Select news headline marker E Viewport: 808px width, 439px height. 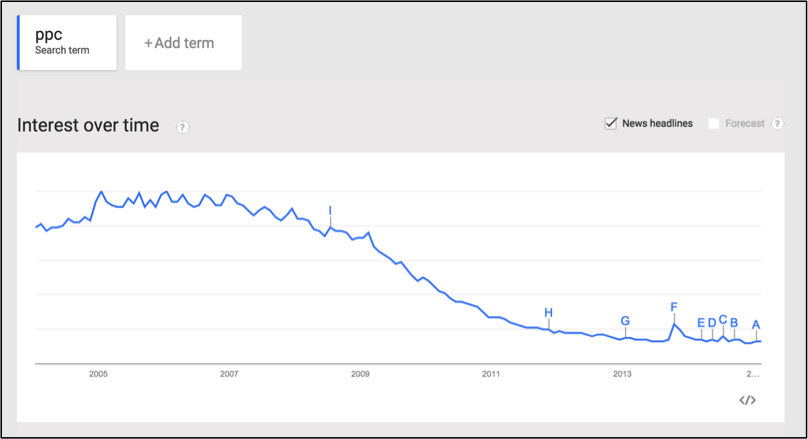click(x=701, y=323)
